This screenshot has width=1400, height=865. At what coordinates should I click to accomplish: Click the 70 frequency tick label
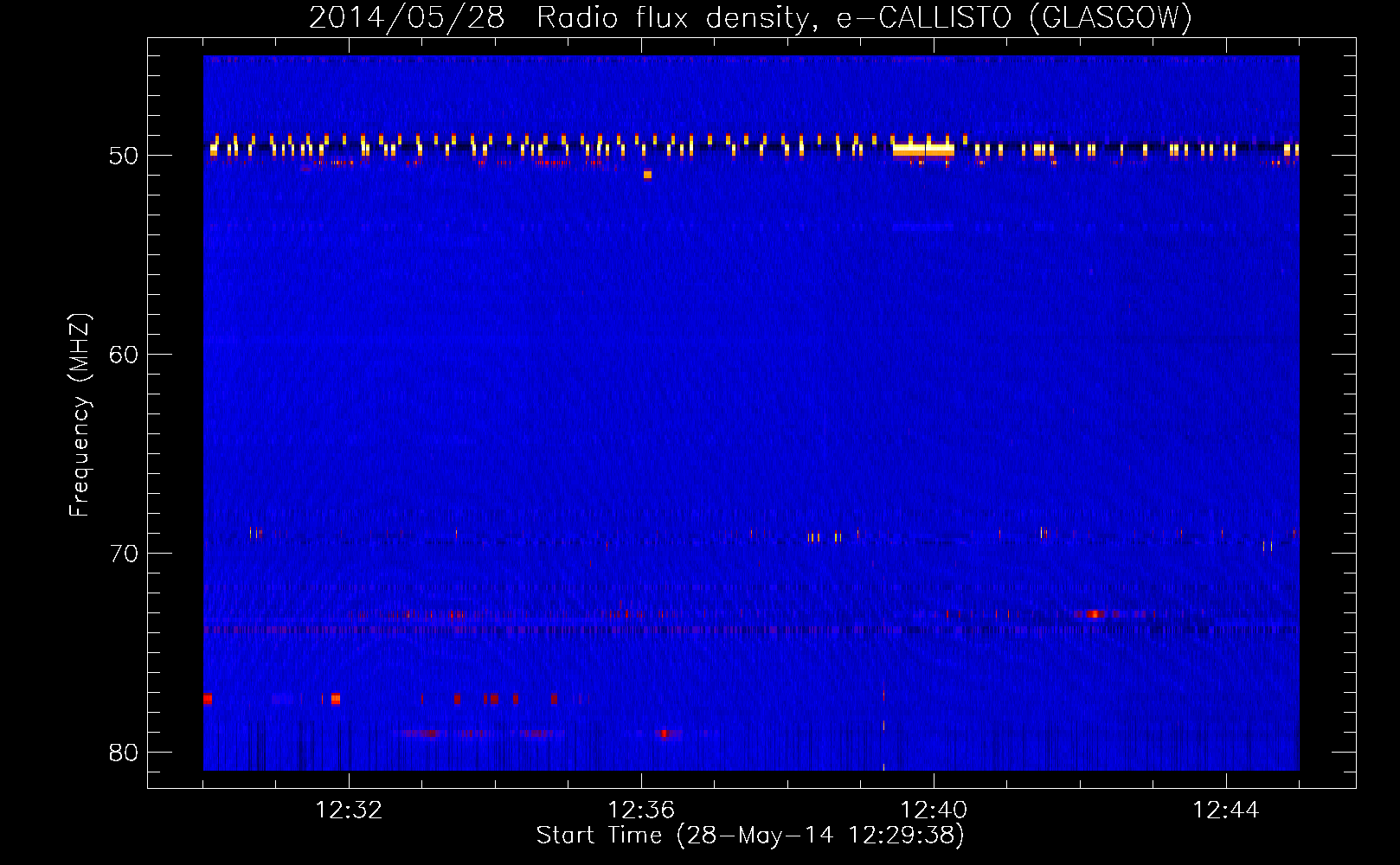point(124,554)
